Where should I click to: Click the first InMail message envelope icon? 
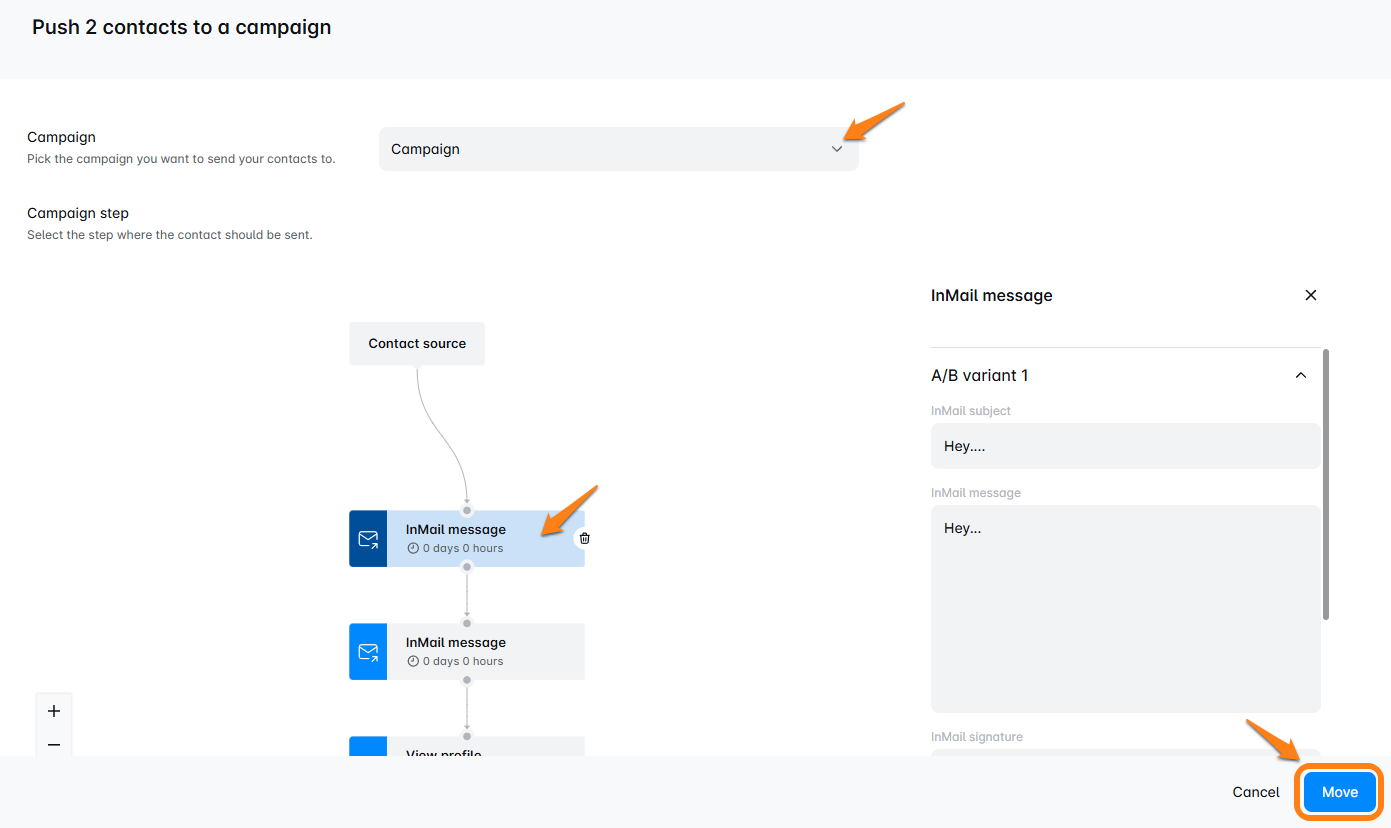(x=368, y=539)
